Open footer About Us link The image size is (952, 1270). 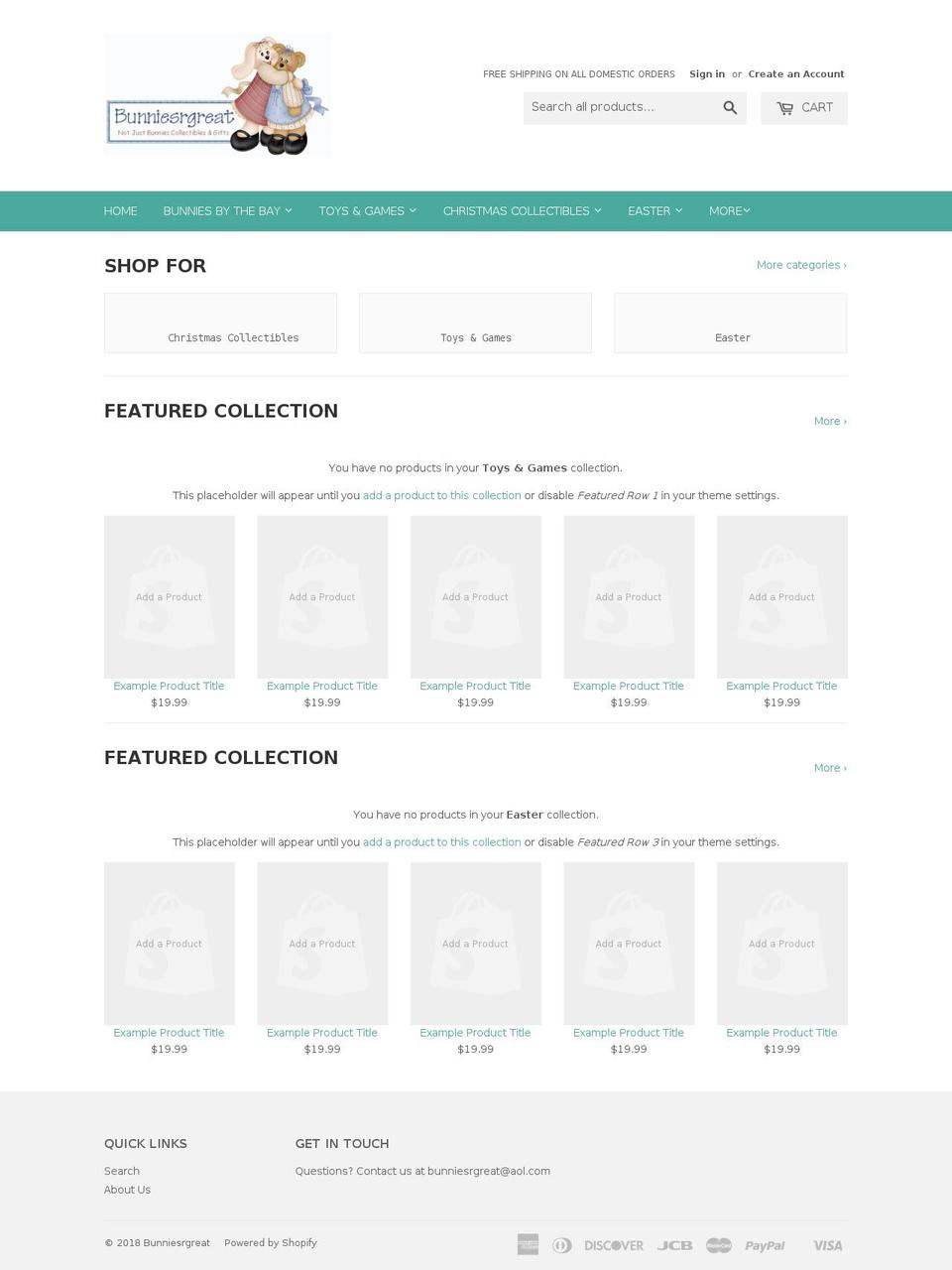[x=128, y=1191]
